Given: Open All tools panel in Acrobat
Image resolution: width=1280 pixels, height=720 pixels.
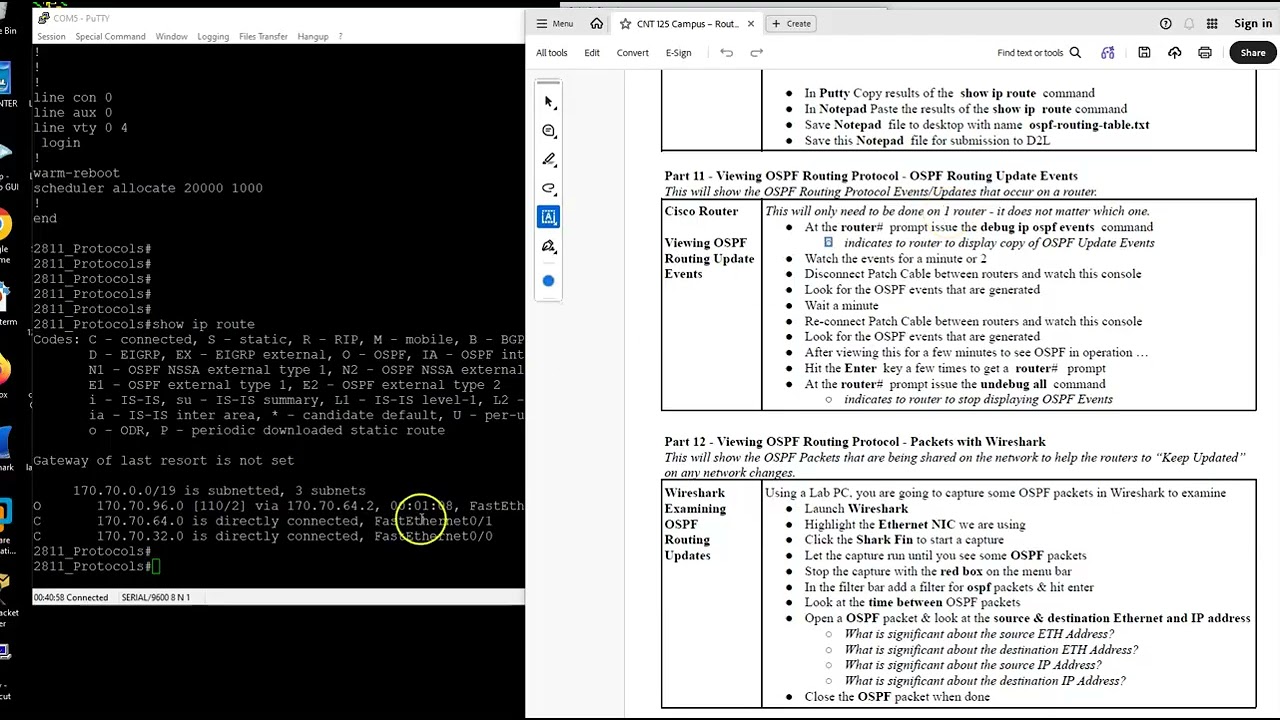Looking at the screenshot, I should point(551,53).
